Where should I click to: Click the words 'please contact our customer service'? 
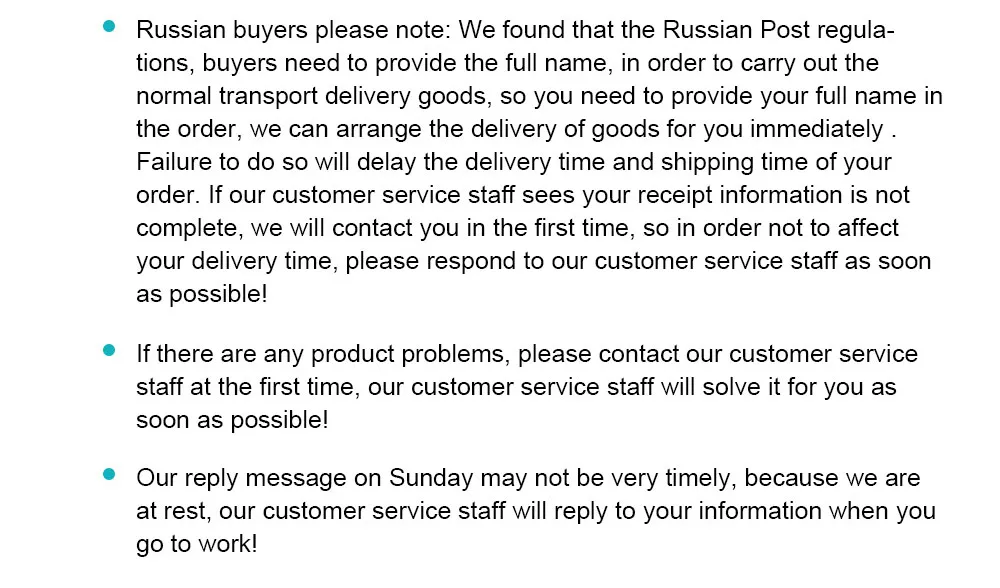[717, 355]
